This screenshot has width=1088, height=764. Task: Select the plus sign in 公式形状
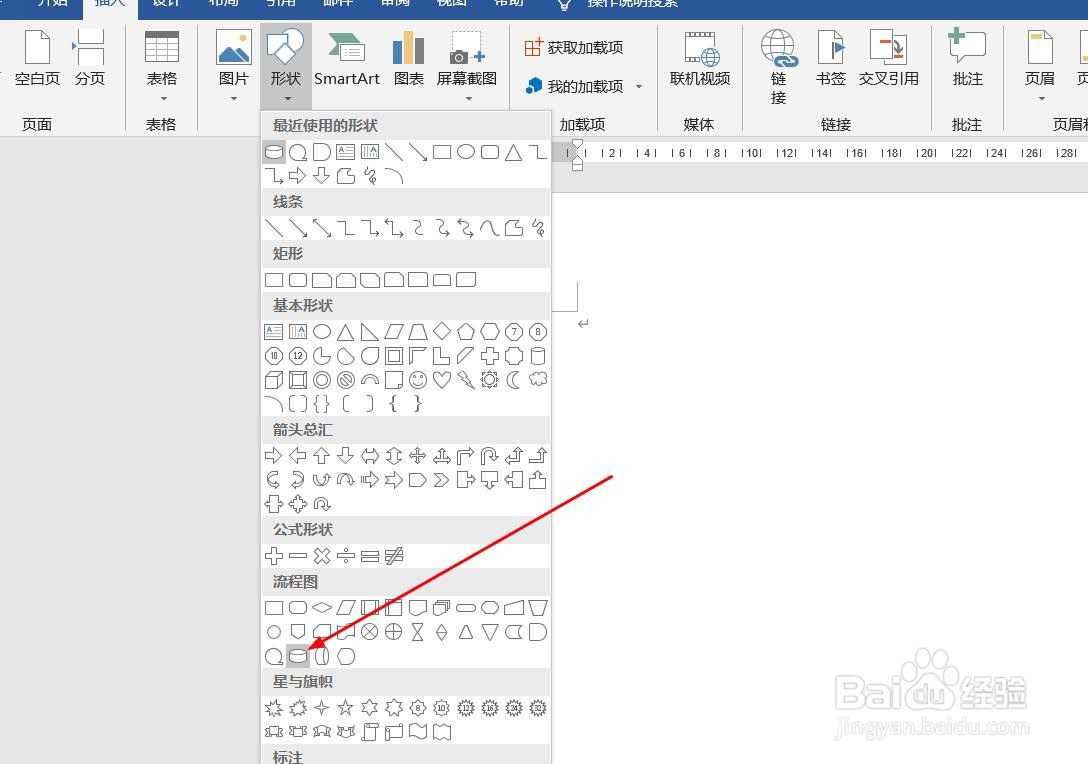pyautogui.click(x=274, y=556)
